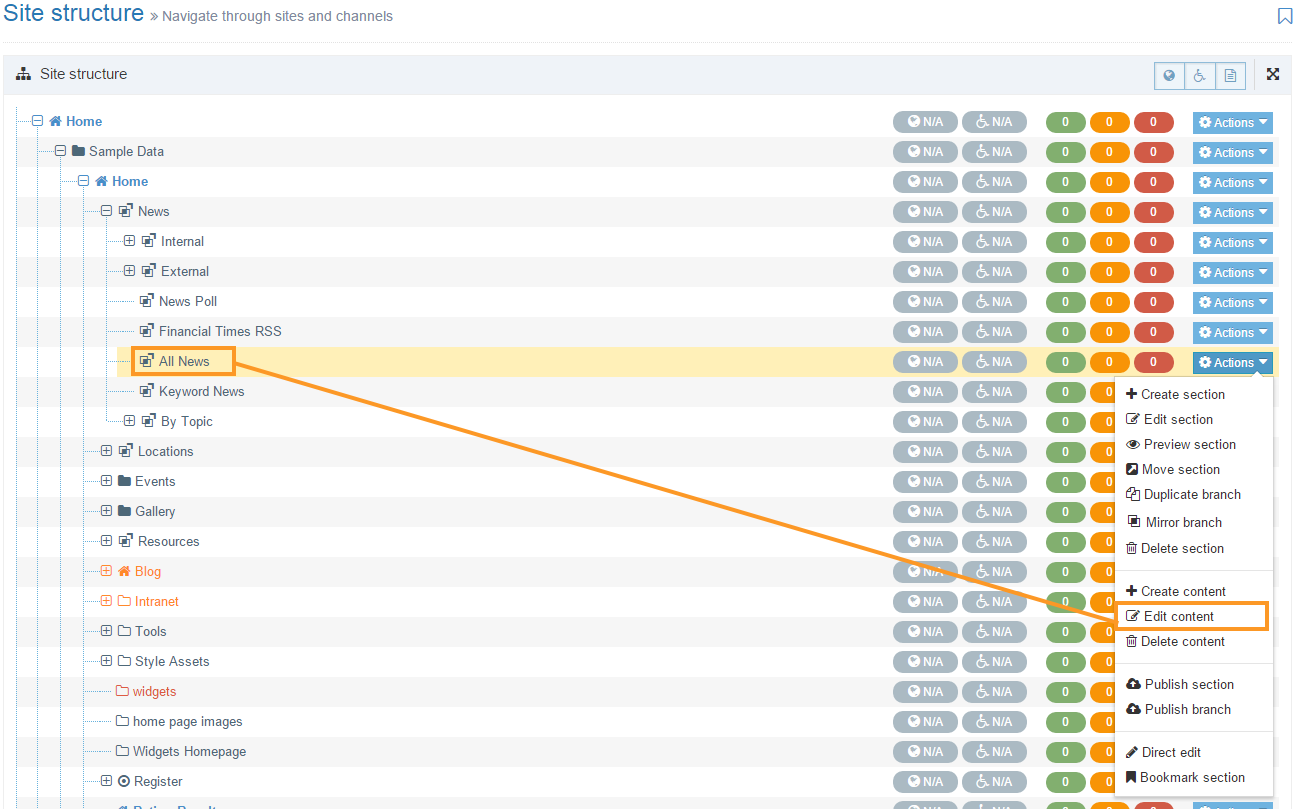This screenshot has width=1299, height=809.
Task: Select Duplicate branch in the dropdown menu
Action: (1192, 494)
